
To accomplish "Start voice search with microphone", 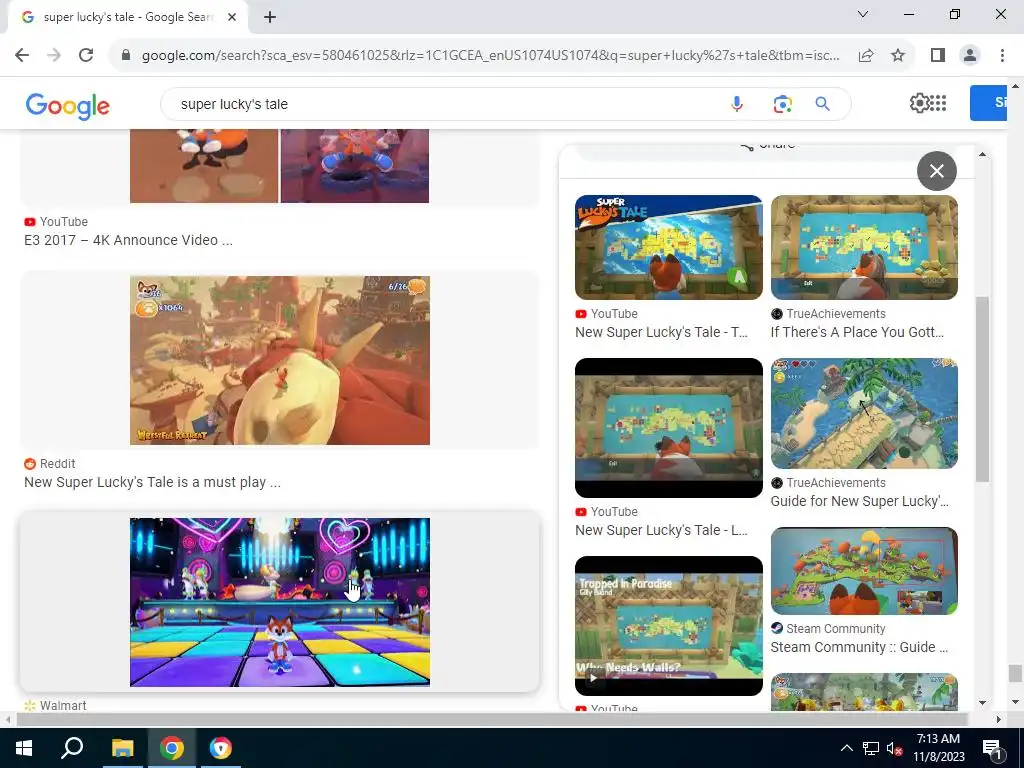I will tap(737, 104).
